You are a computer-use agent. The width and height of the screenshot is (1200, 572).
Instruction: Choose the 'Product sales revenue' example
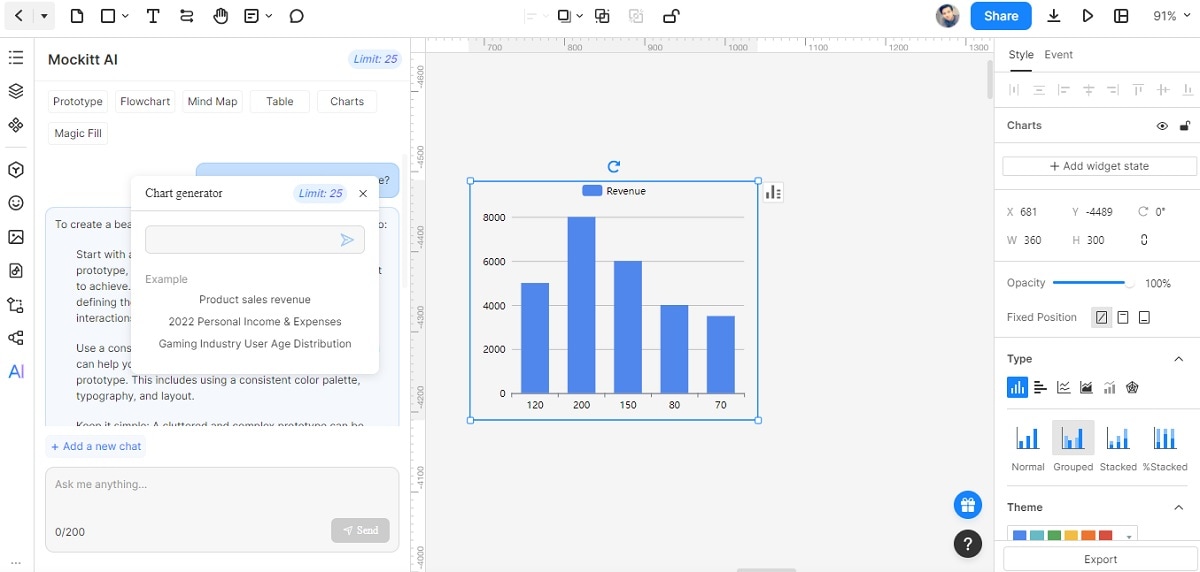coord(255,299)
